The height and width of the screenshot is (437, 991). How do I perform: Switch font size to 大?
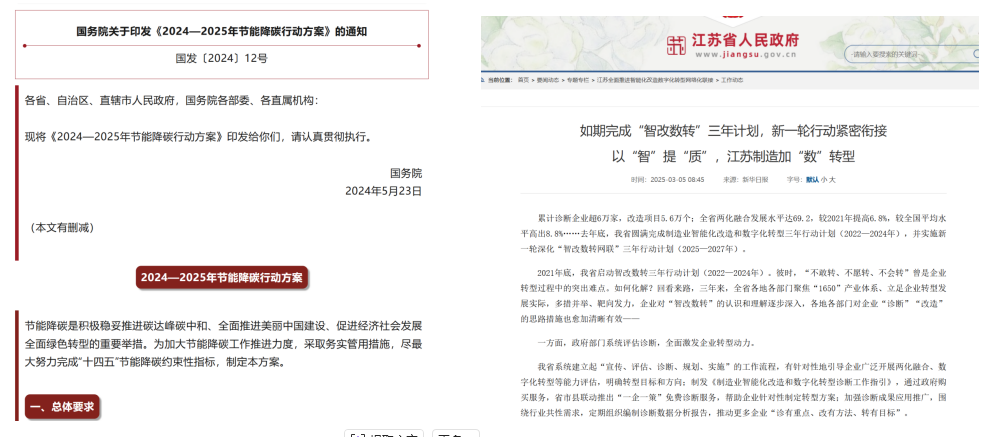[832, 179]
